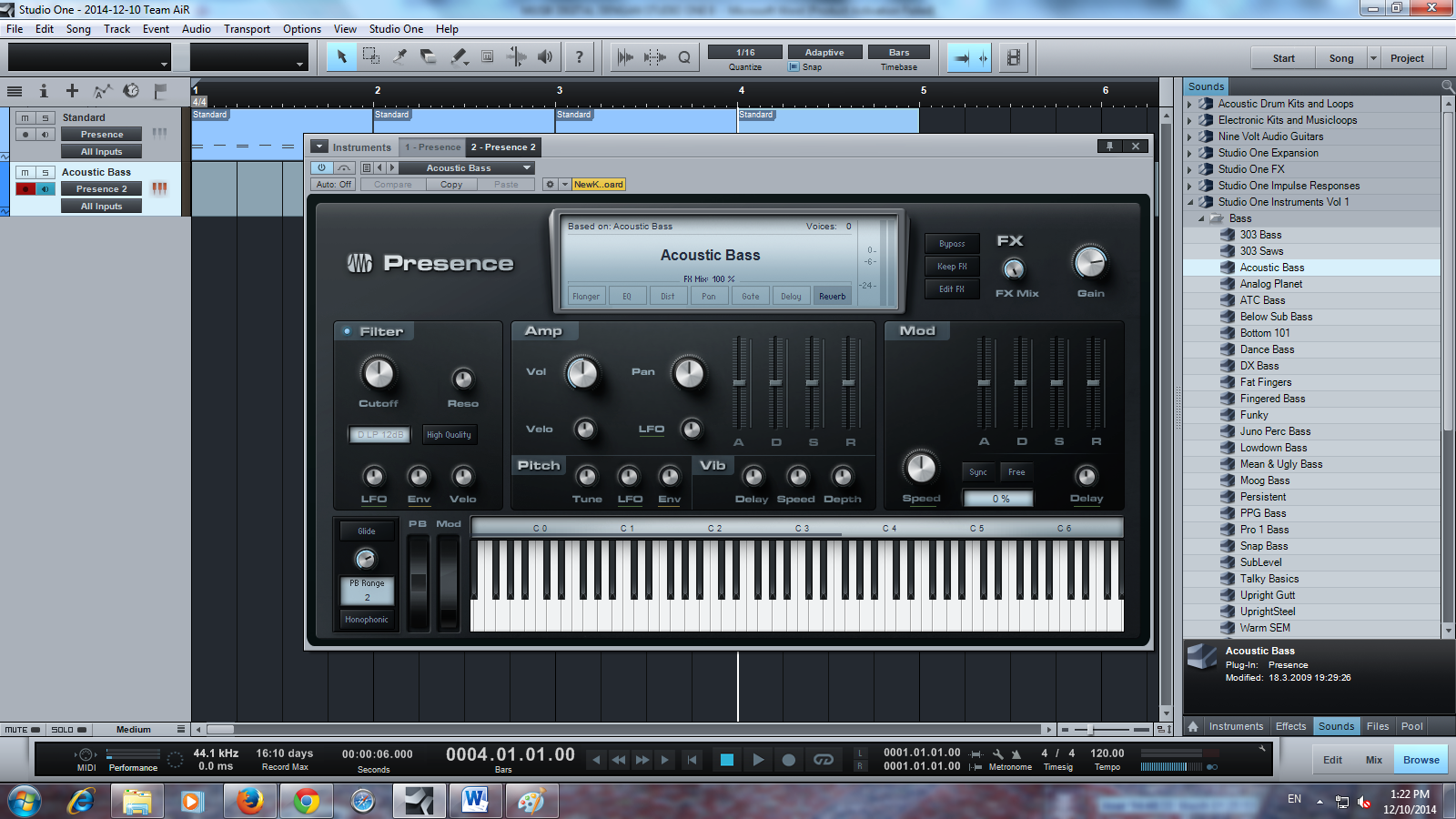Open the track inspector info icon
This screenshot has height=819, width=1456.
(x=43, y=91)
